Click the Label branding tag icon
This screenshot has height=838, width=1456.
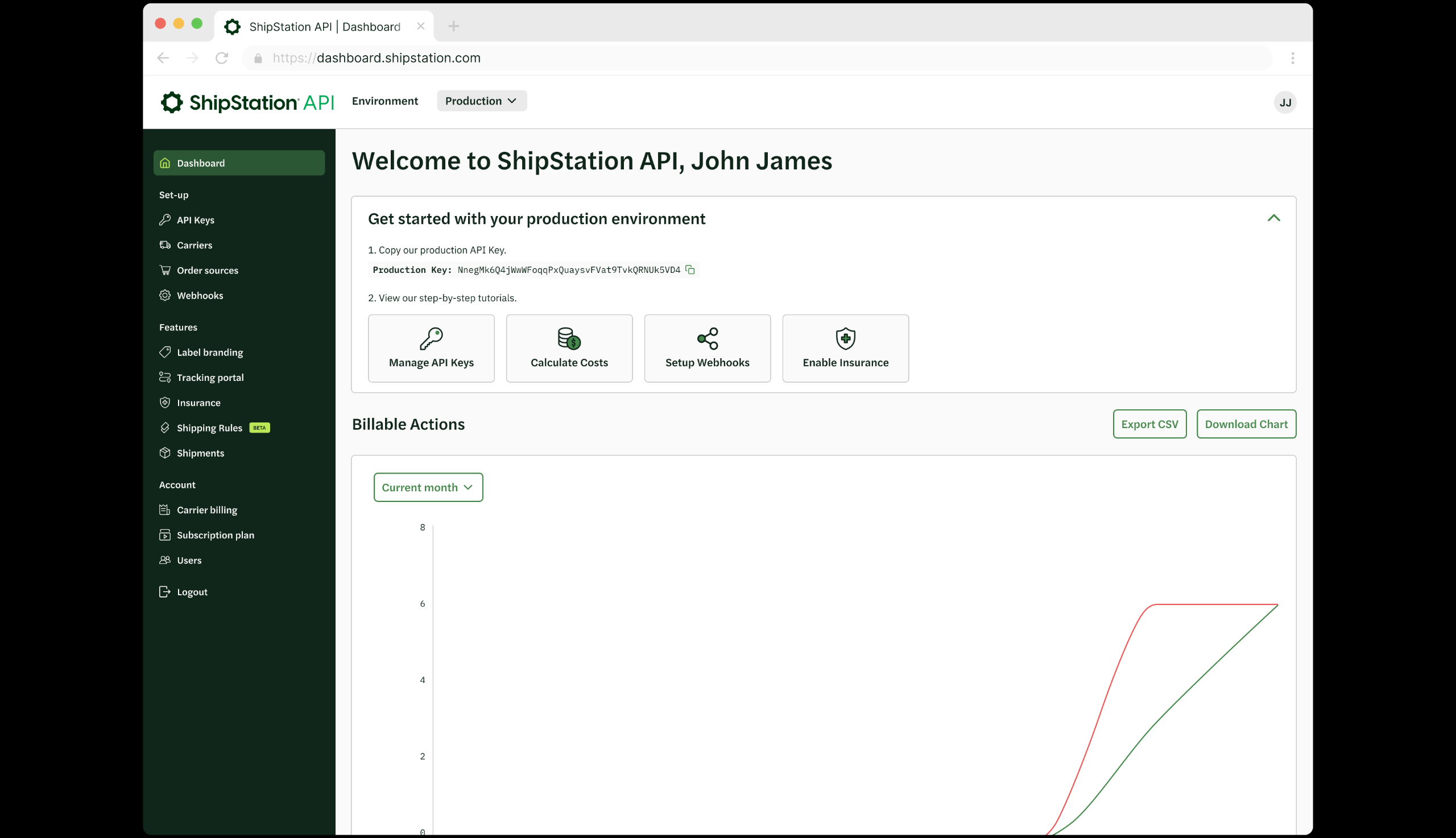166,352
